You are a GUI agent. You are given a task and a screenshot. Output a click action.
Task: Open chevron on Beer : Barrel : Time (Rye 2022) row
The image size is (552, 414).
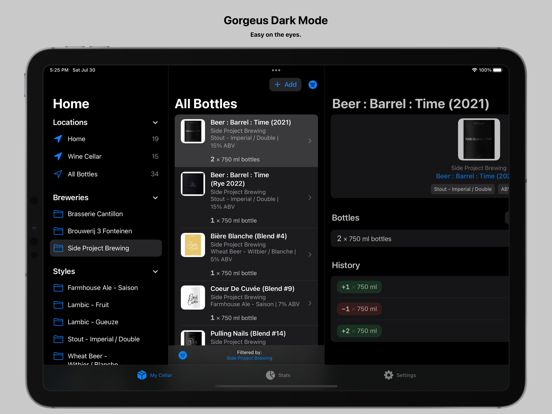coord(310,198)
